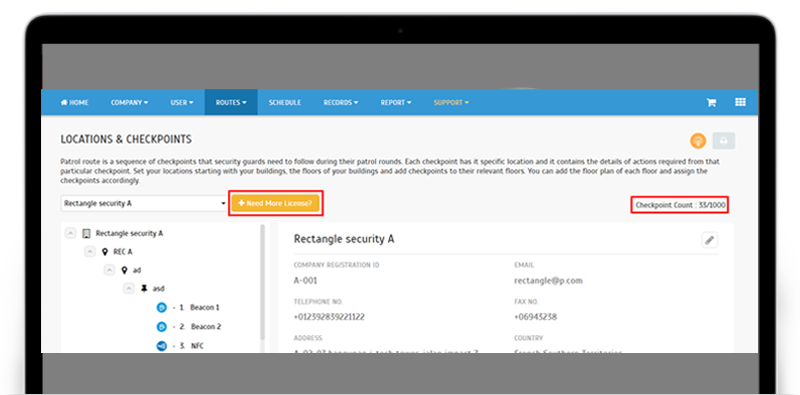The image size is (800, 395).
Task: Collapse the REC A tree node
Action: coord(90,252)
